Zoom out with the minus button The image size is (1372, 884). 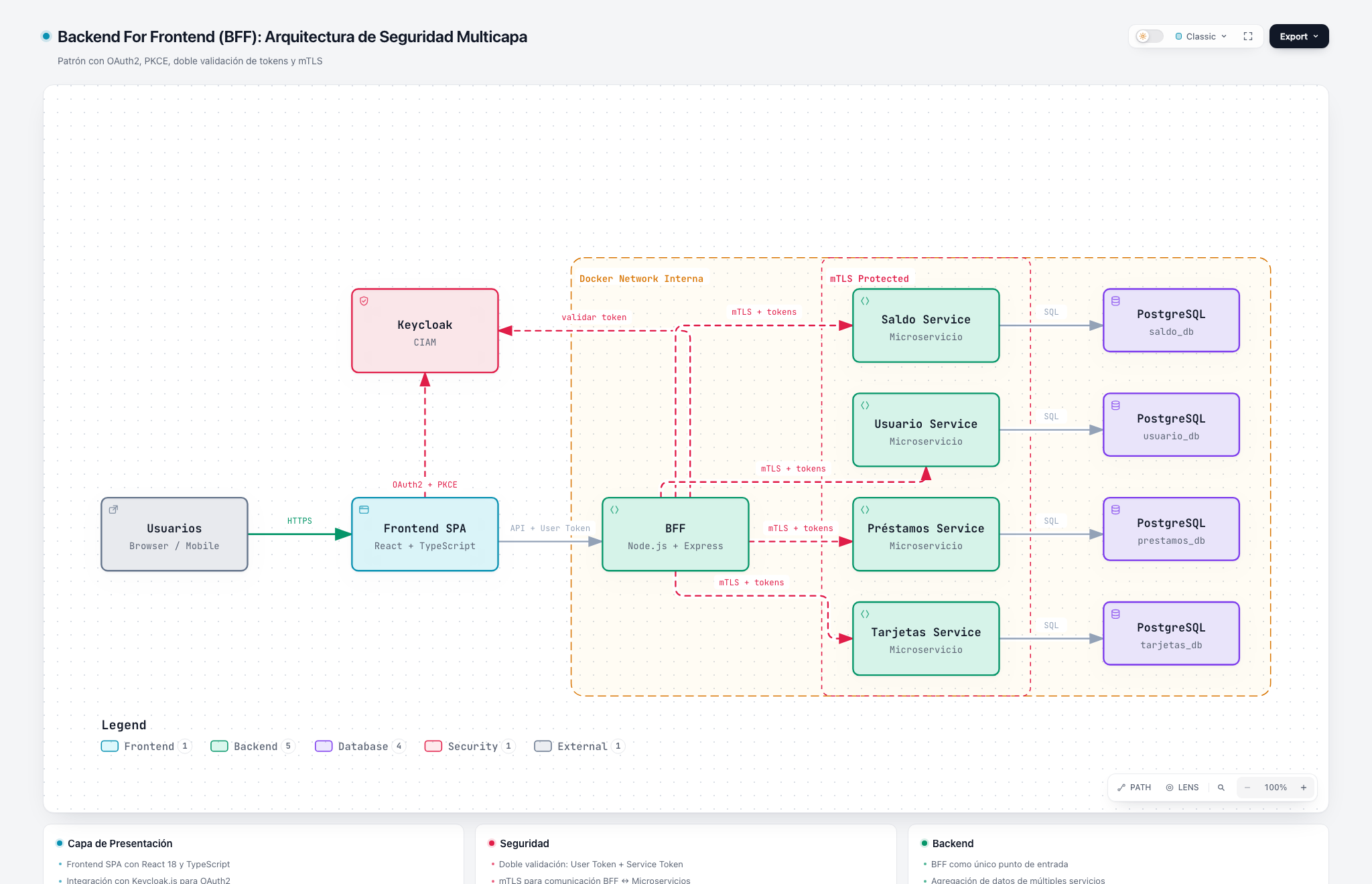(1247, 788)
